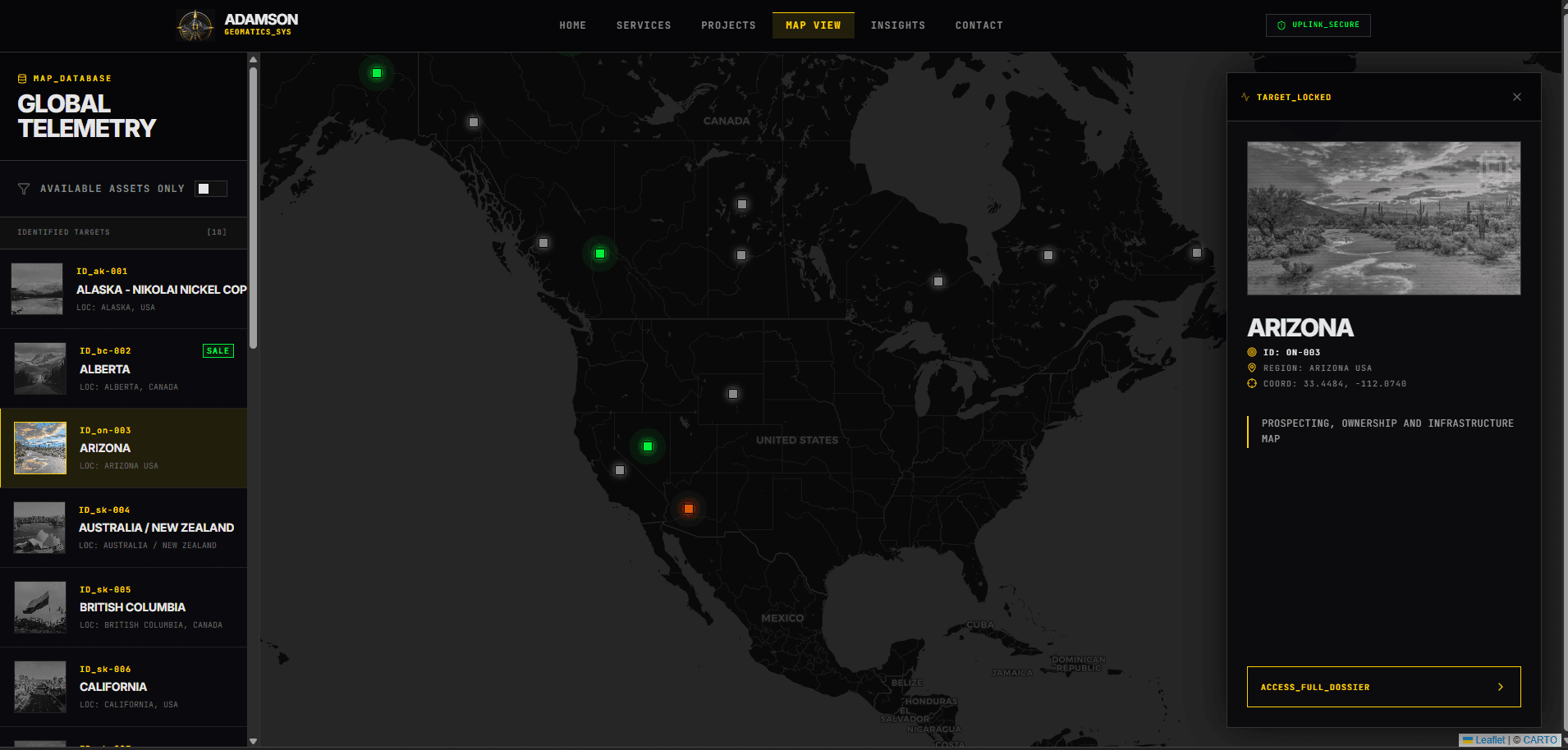
Task: Close the TARGET_LOCKED panel with X
Action: tap(1517, 97)
